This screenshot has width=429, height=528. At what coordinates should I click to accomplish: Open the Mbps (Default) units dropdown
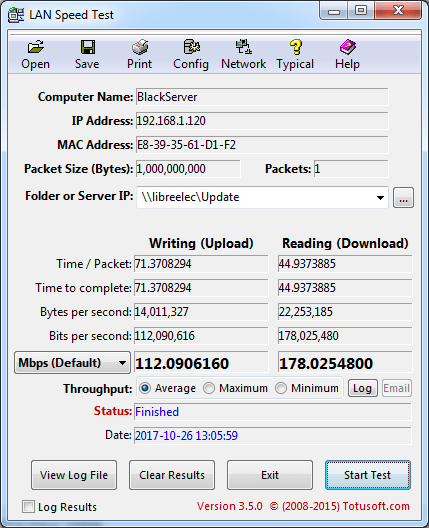point(72,363)
